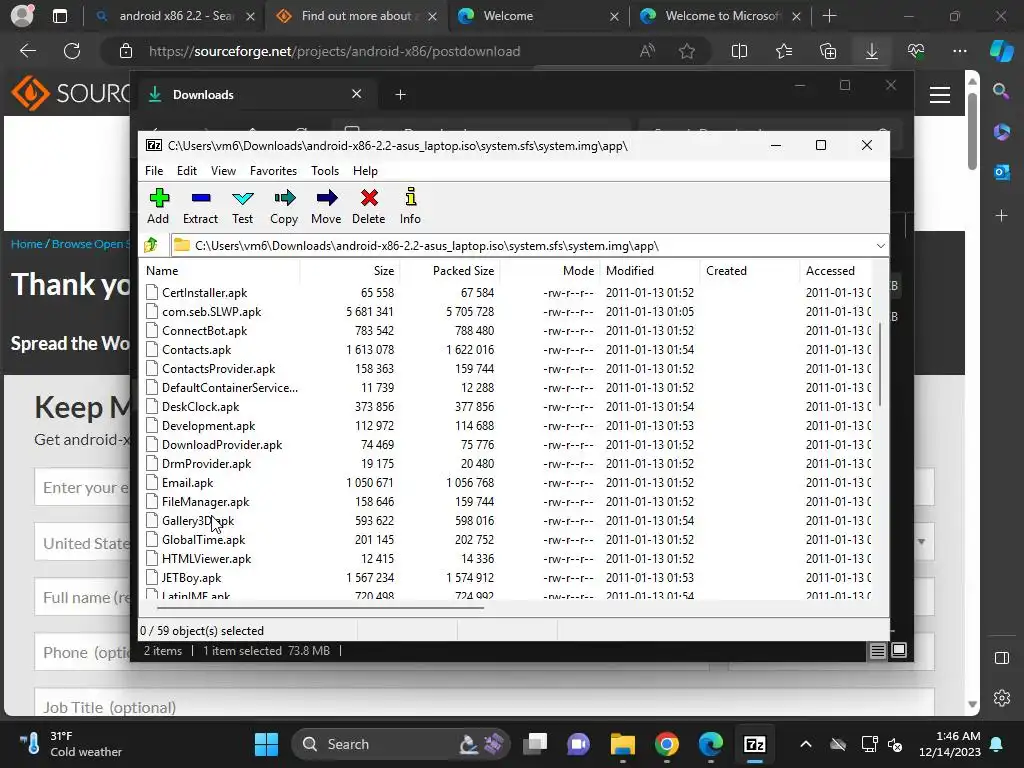Open a new Edge browser tab
1024x768 pixels.
click(x=829, y=16)
